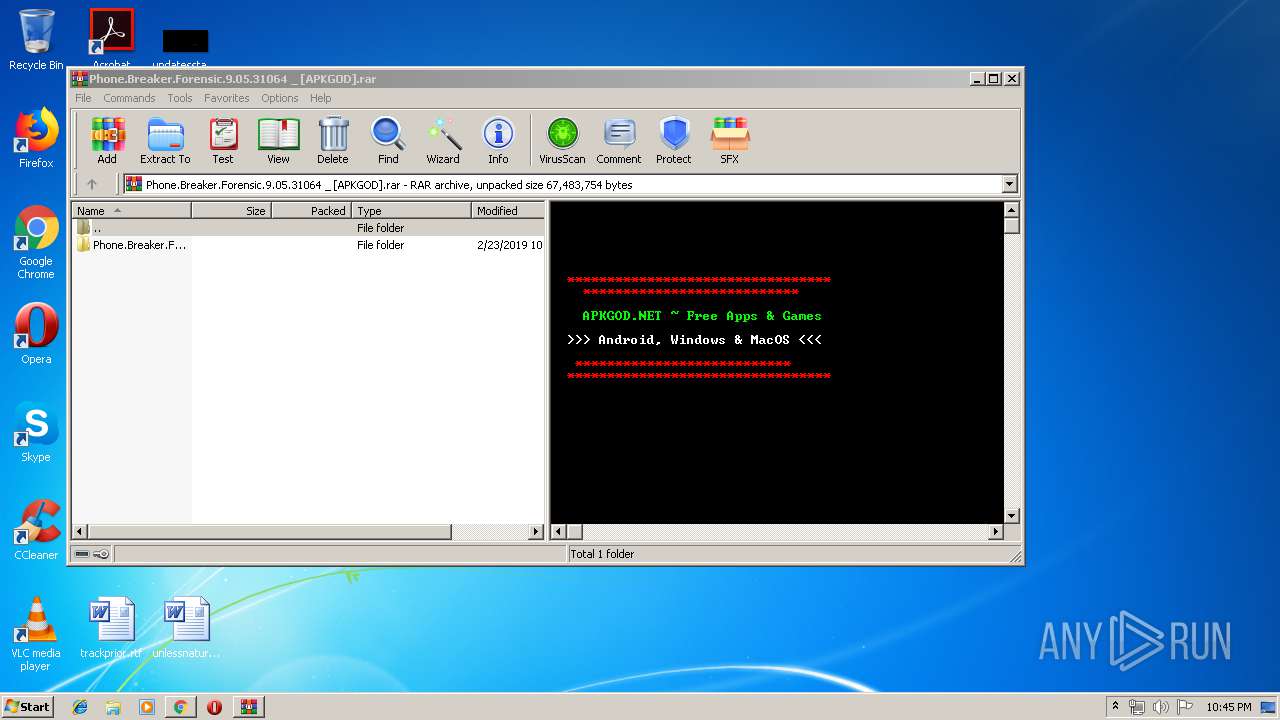Open the File menu
This screenshot has height=720, width=1280.
point(83,98)
